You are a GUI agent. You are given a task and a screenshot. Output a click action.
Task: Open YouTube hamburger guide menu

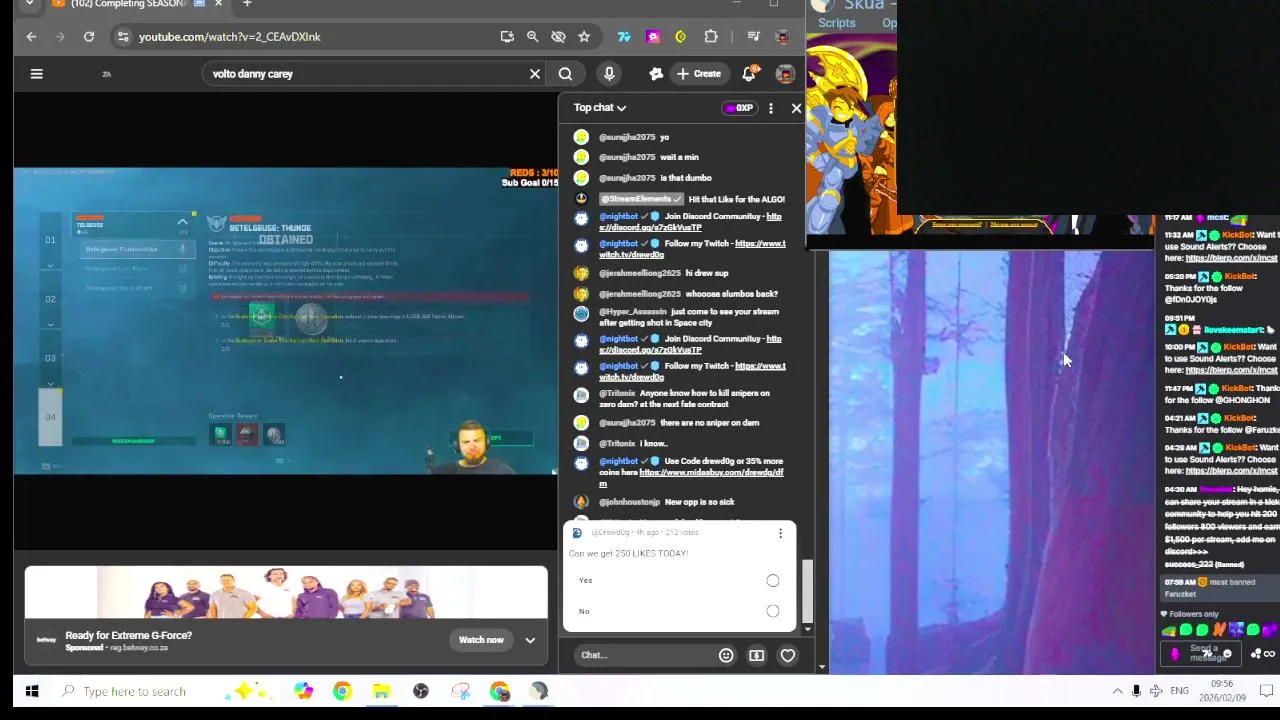point(36,73)
